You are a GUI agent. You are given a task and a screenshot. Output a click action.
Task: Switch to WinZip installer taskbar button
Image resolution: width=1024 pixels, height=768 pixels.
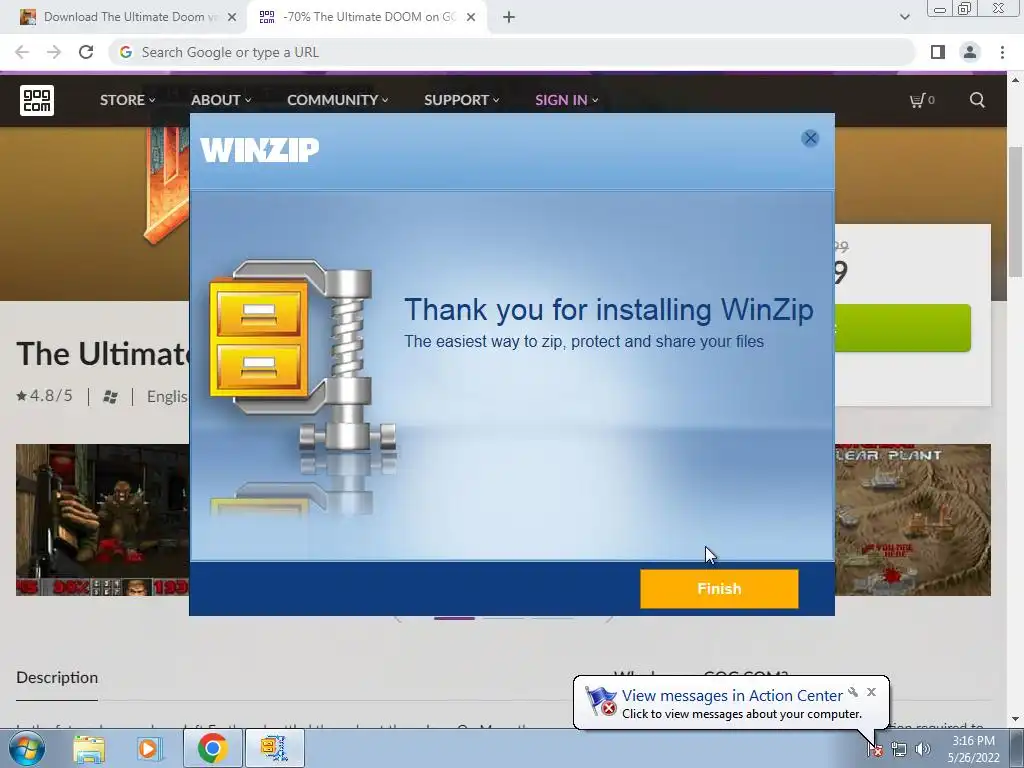274,748
